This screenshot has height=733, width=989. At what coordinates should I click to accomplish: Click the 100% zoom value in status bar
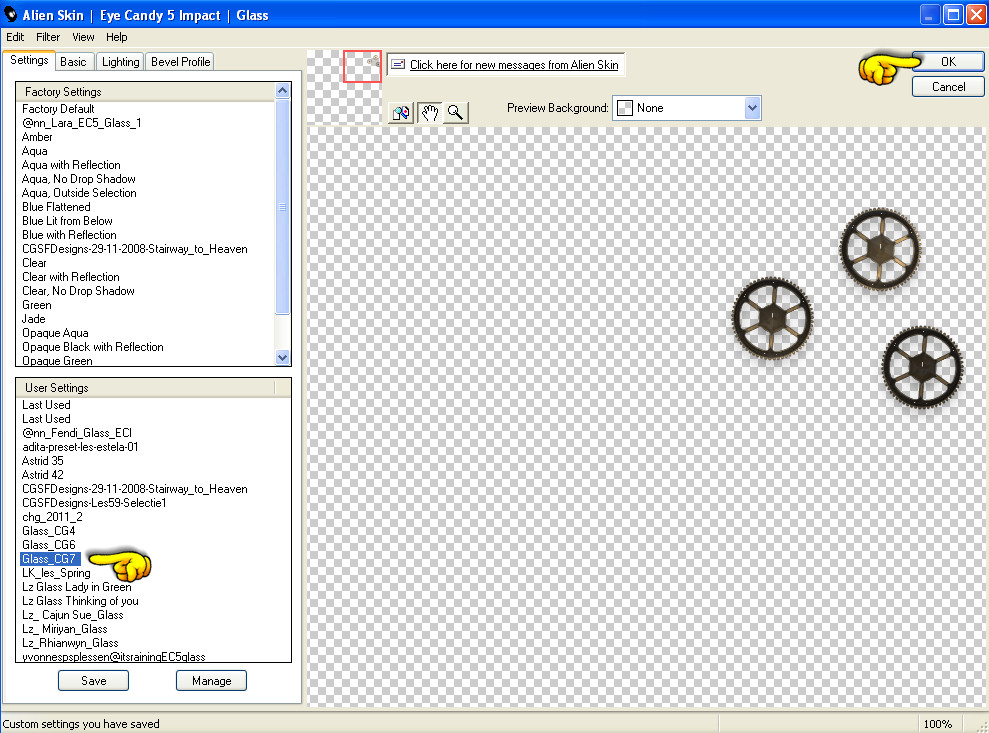point(938,724)
